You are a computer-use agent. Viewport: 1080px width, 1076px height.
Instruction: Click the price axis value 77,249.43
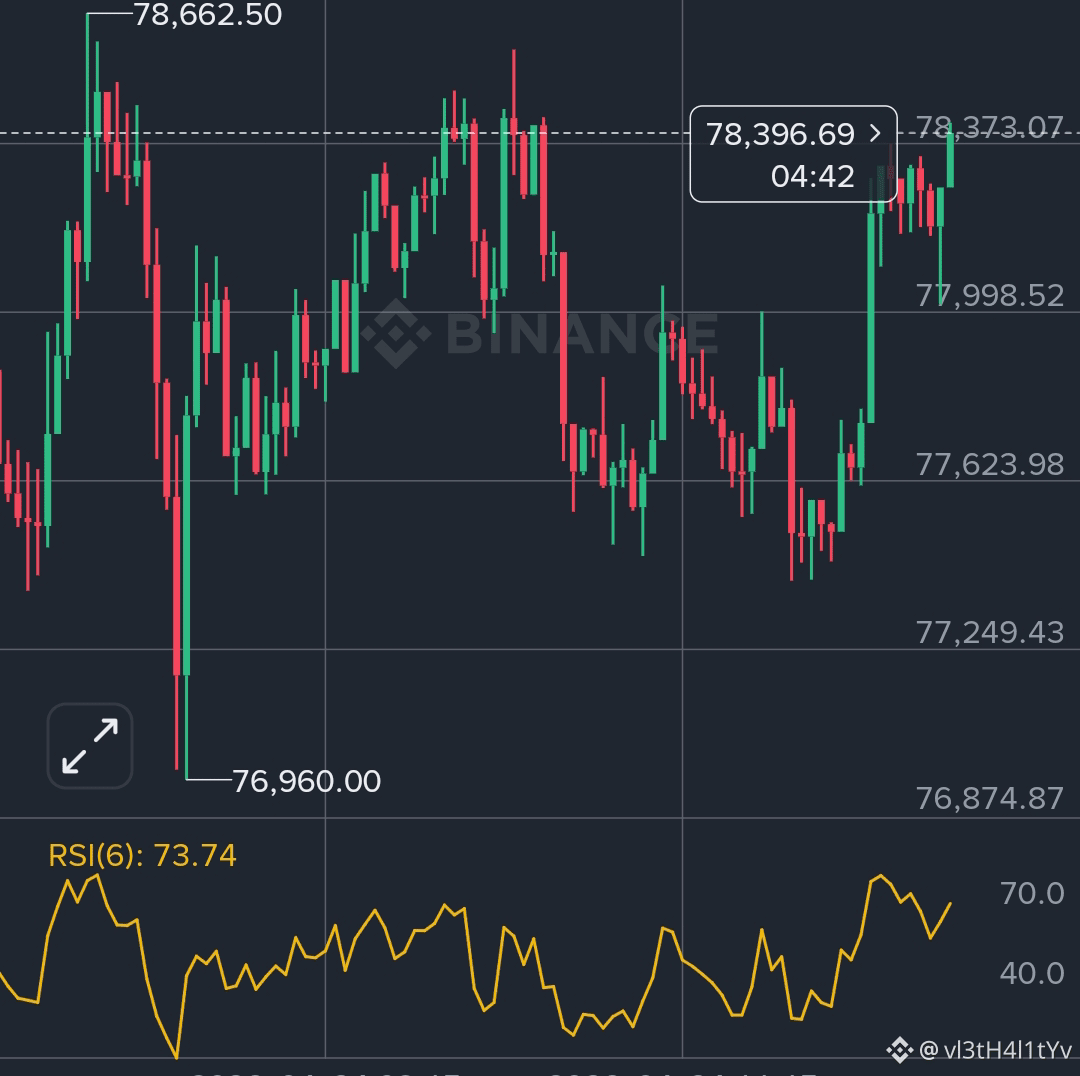point(990,632)
